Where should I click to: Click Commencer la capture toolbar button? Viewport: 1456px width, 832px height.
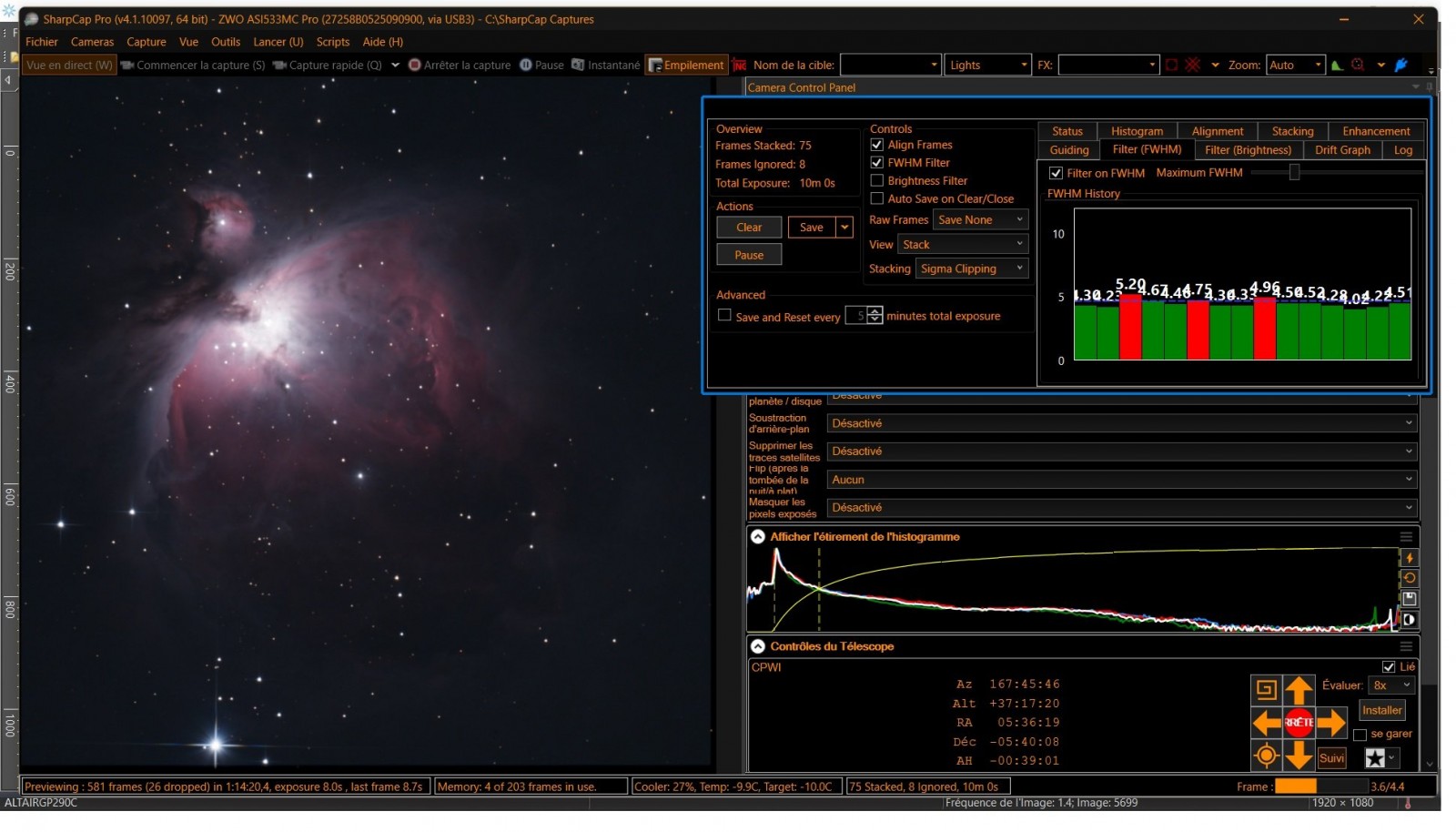[193, 66]
